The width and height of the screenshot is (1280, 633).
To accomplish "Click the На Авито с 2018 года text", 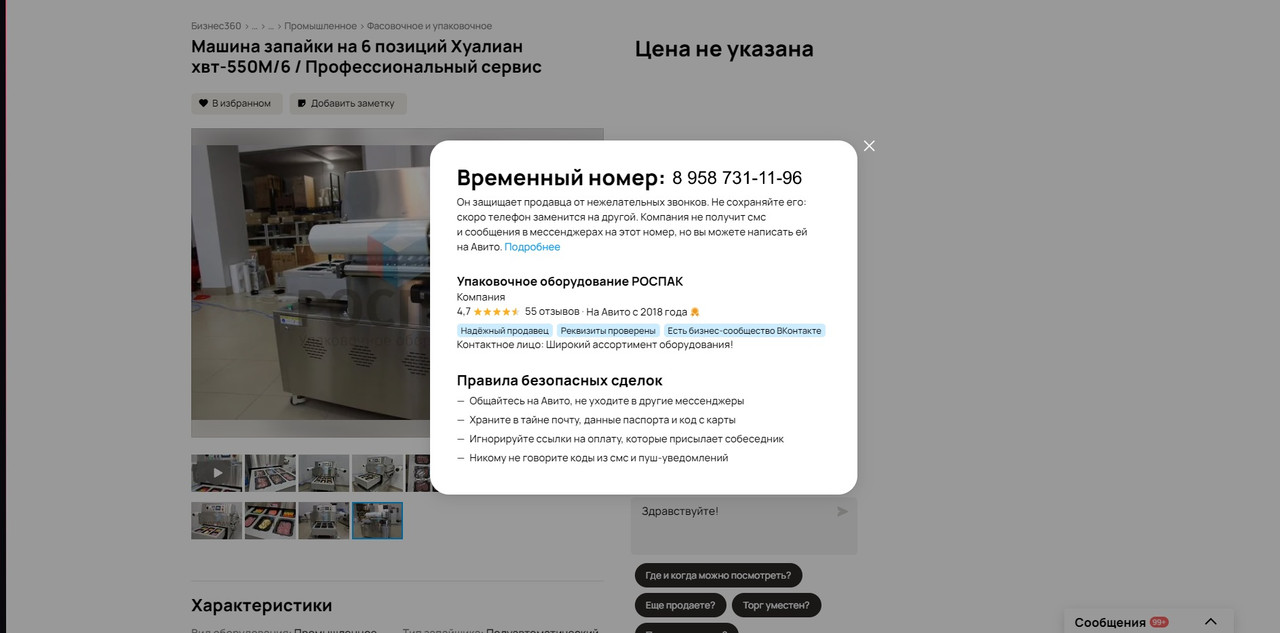I will [x=637, y=312].
